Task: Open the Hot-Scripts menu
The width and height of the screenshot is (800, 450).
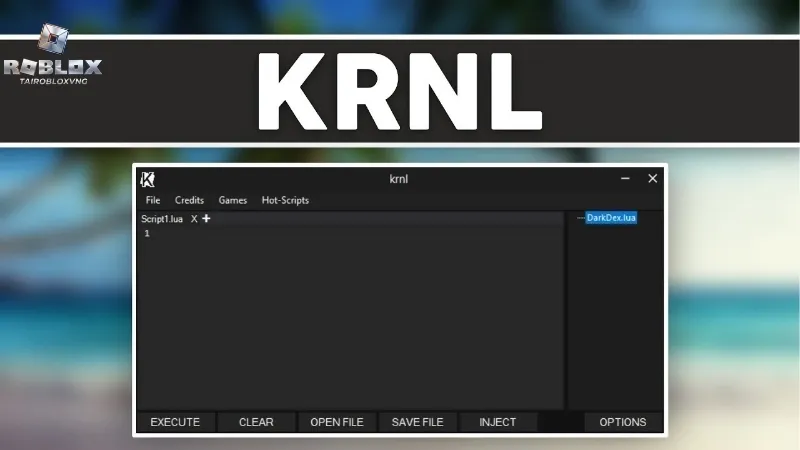Action: (x=285, y=200)
